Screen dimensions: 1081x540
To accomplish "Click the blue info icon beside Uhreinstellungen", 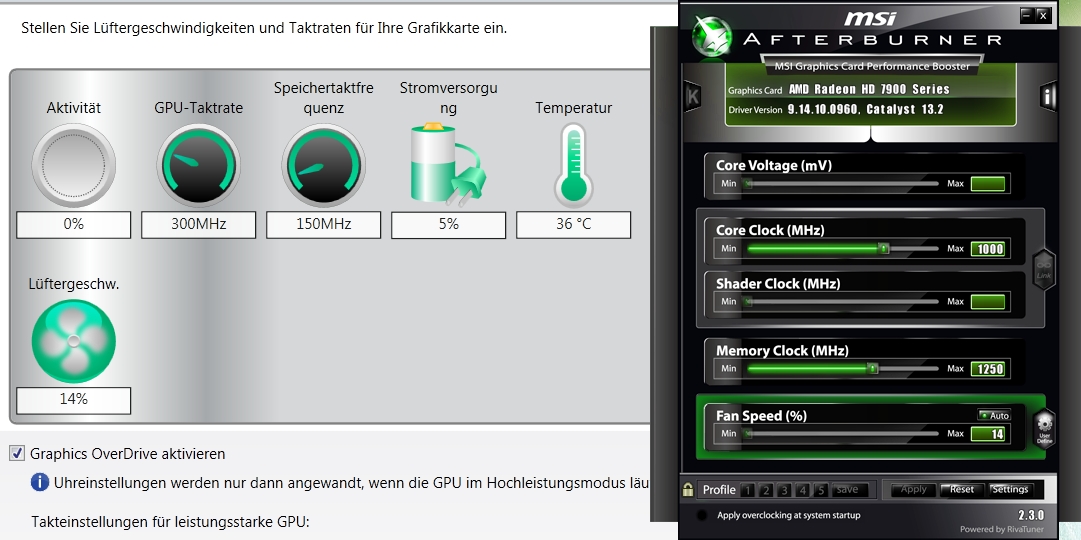I will (x=40, y=482).
